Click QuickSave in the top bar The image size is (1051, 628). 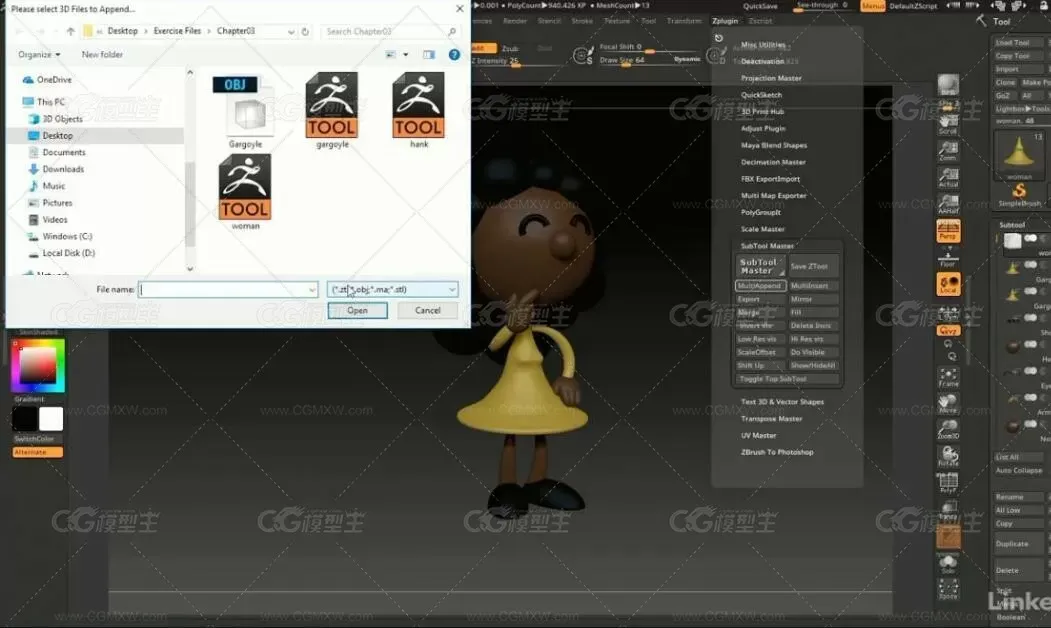pos(760,6)
